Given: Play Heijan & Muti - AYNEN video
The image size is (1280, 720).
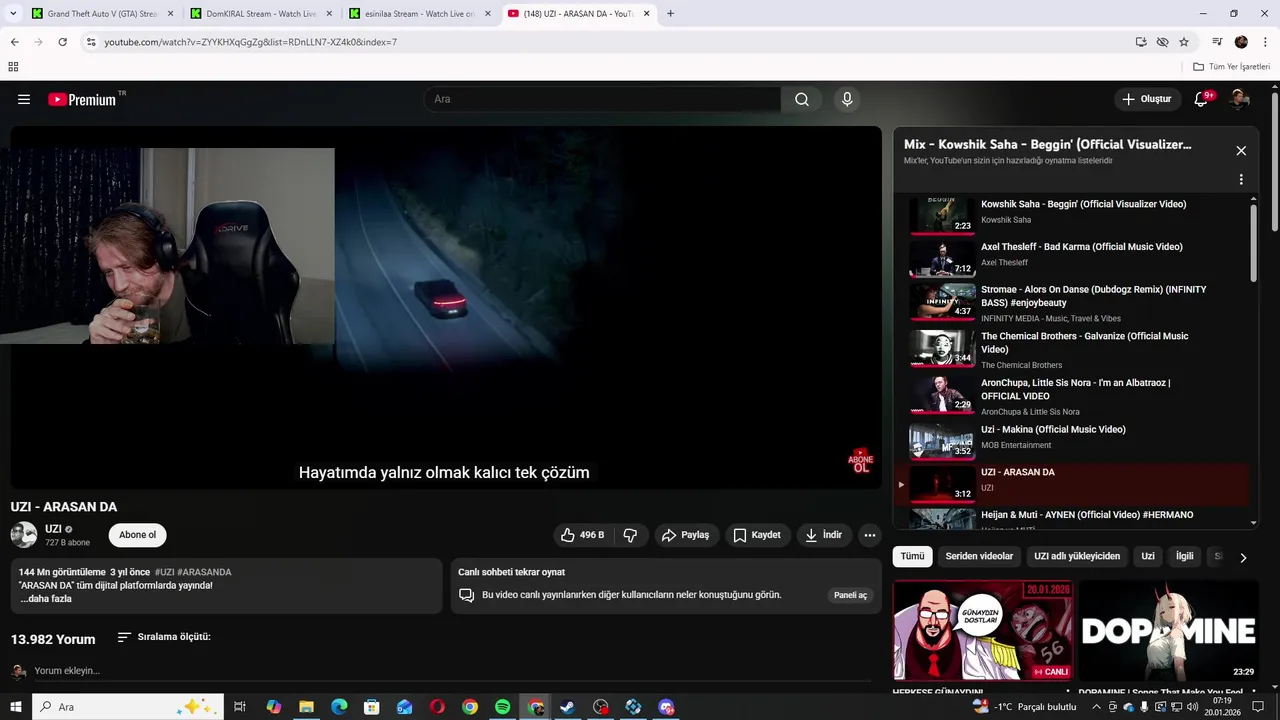Looking at the screenshot, I should [x=1070, y=518].
